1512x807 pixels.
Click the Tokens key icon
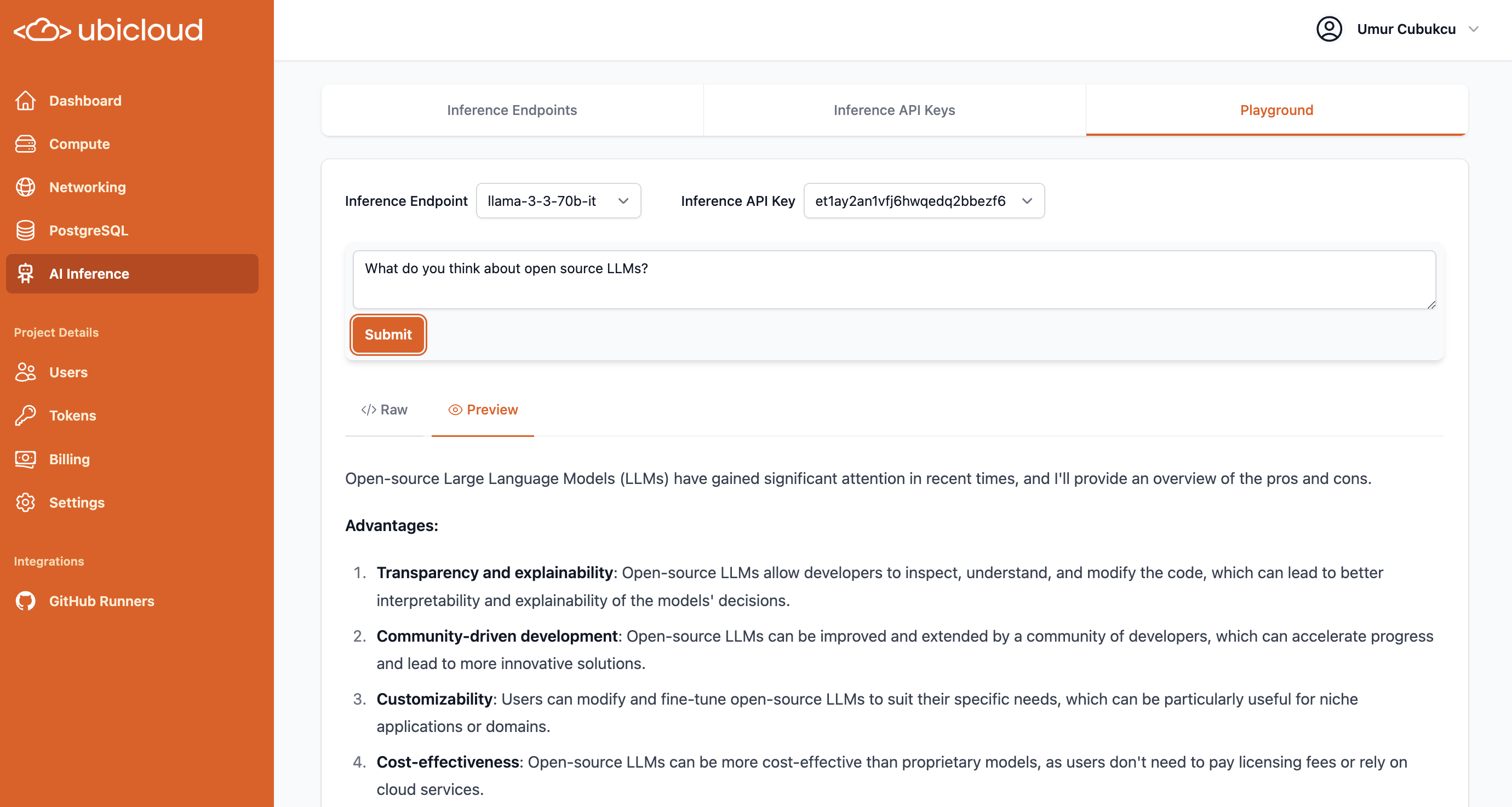(x=25, y=416)
